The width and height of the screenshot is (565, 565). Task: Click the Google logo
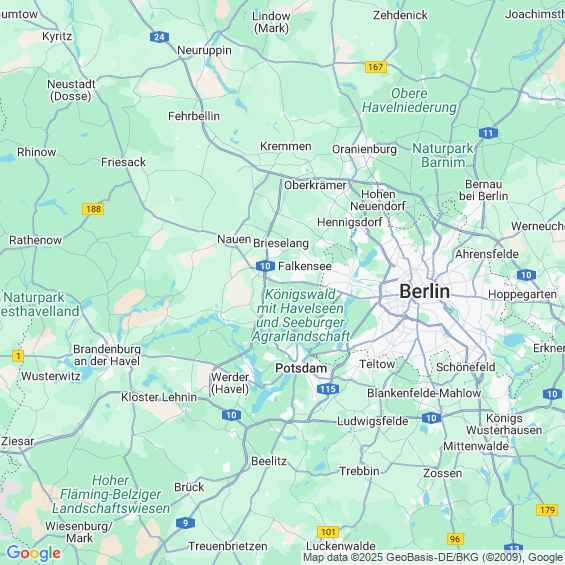(34, 553)
